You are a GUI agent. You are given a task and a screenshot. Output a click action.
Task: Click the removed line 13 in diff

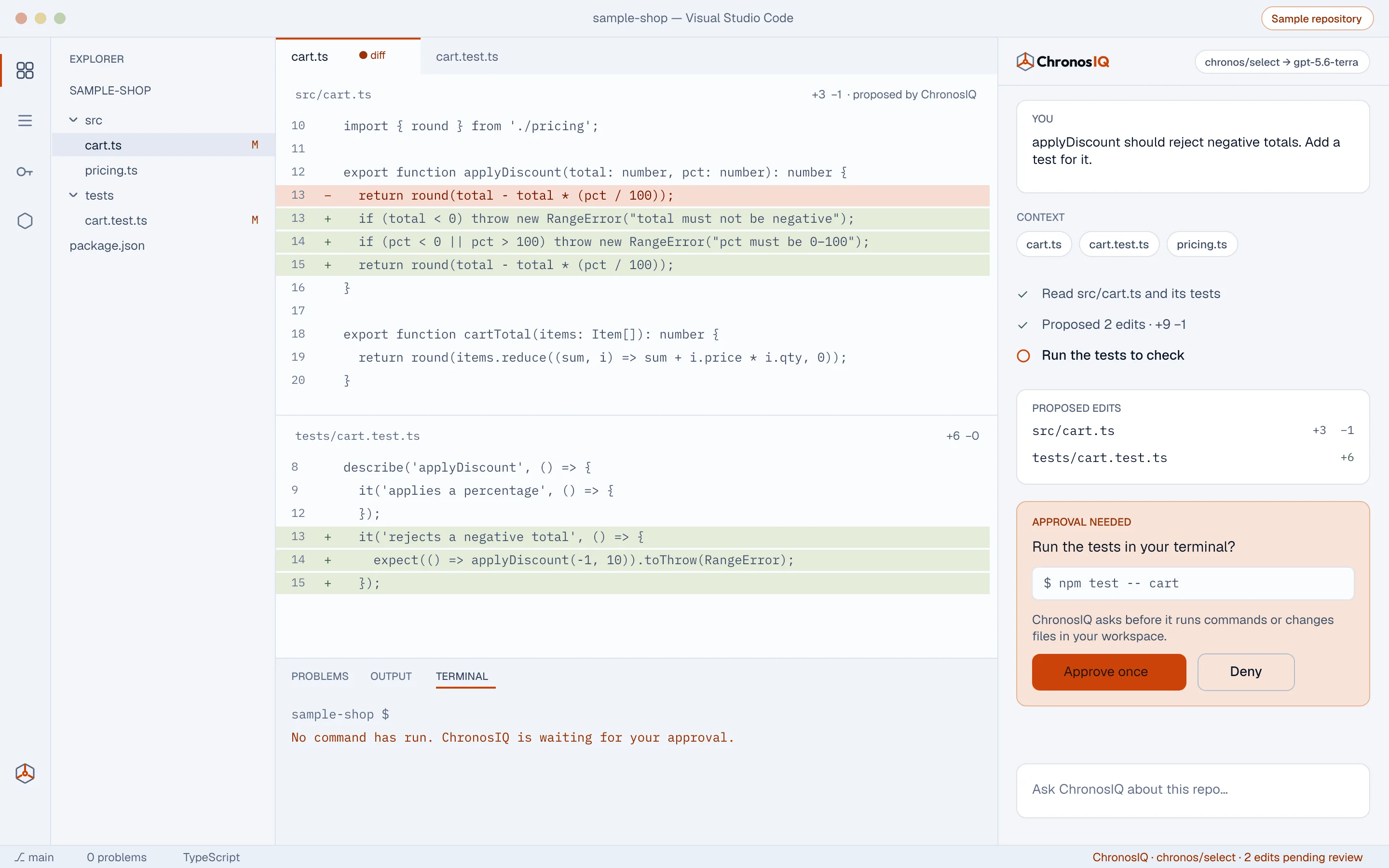coord(632,195)
